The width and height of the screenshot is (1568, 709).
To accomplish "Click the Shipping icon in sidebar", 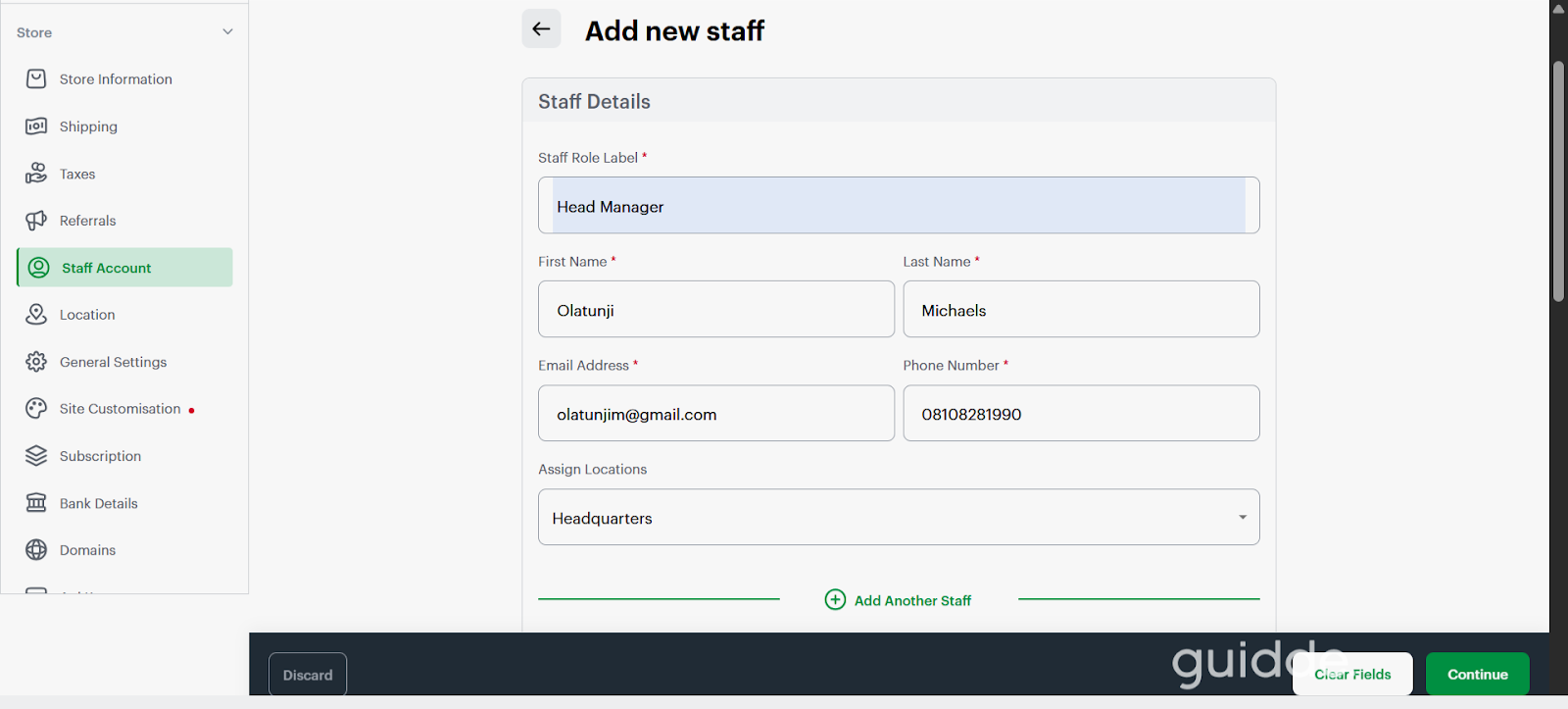I will [36, 126].
